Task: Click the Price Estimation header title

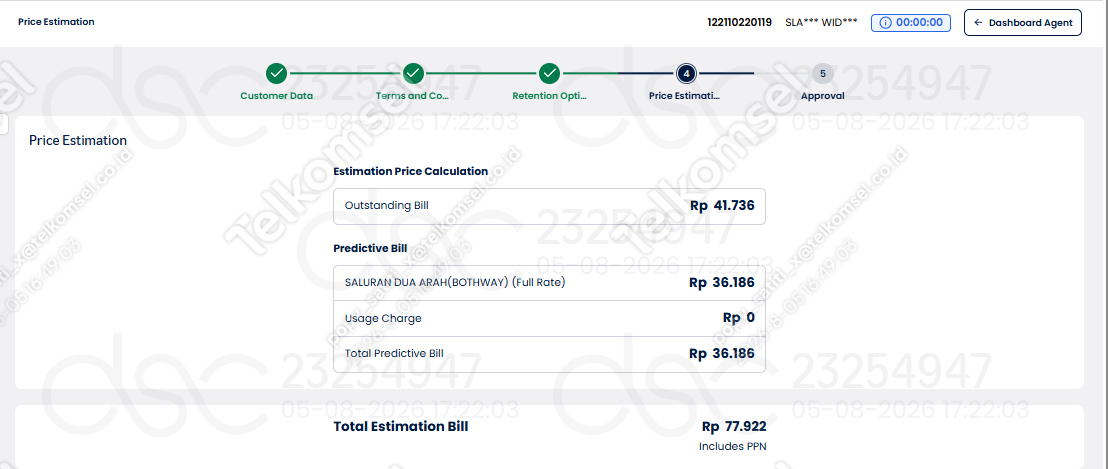Action: 57,22
